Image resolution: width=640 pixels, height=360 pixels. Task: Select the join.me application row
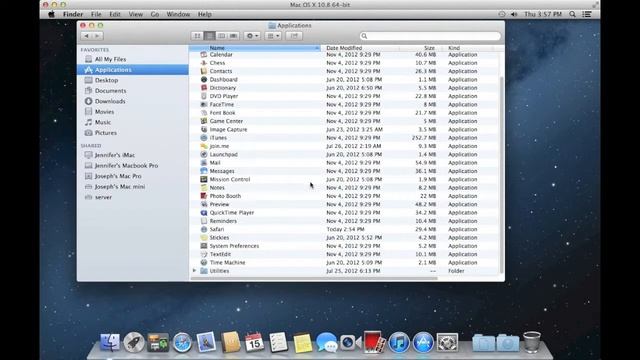coord(344,146)
